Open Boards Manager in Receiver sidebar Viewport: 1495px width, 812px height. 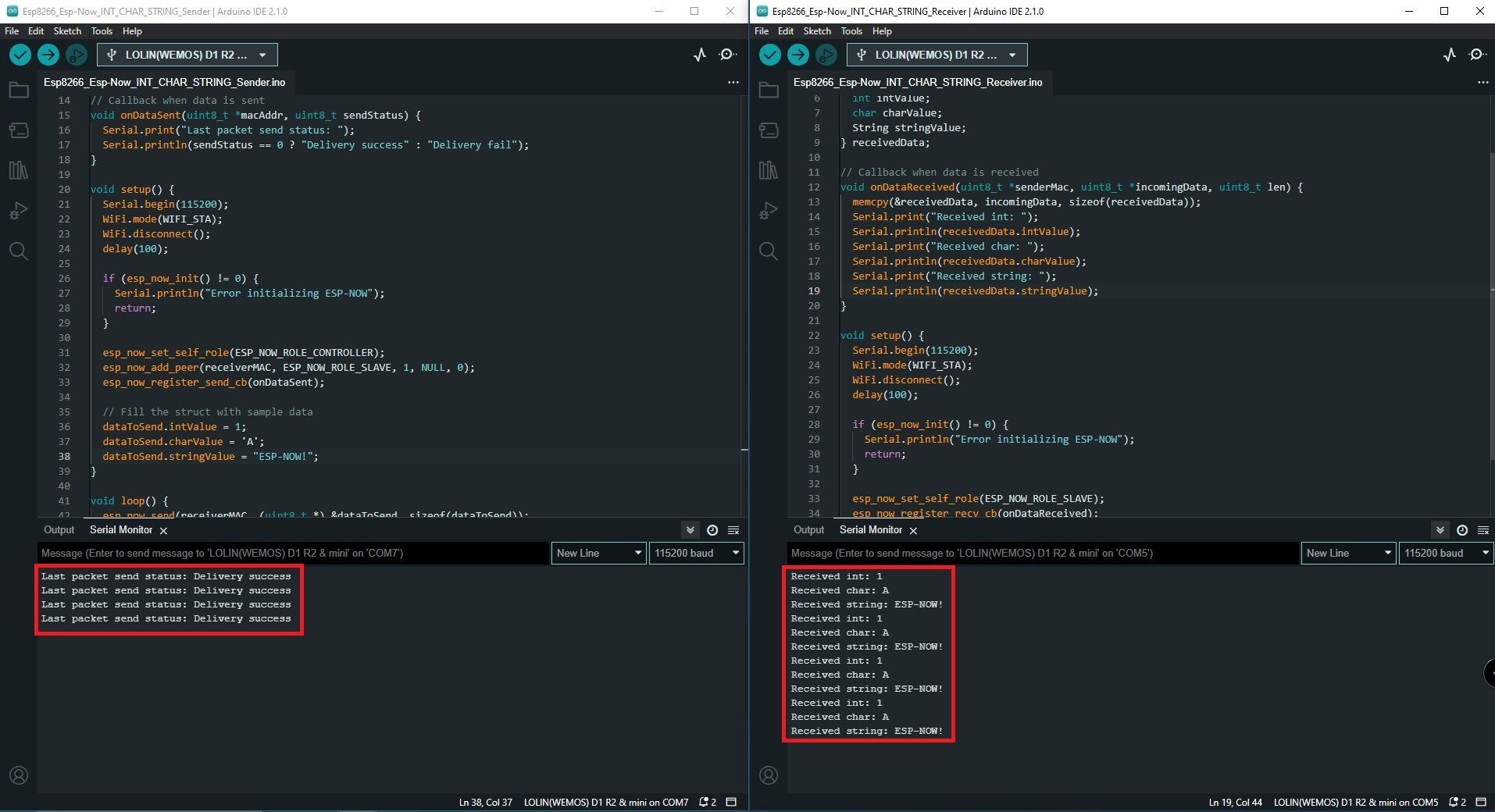[769, 130]
